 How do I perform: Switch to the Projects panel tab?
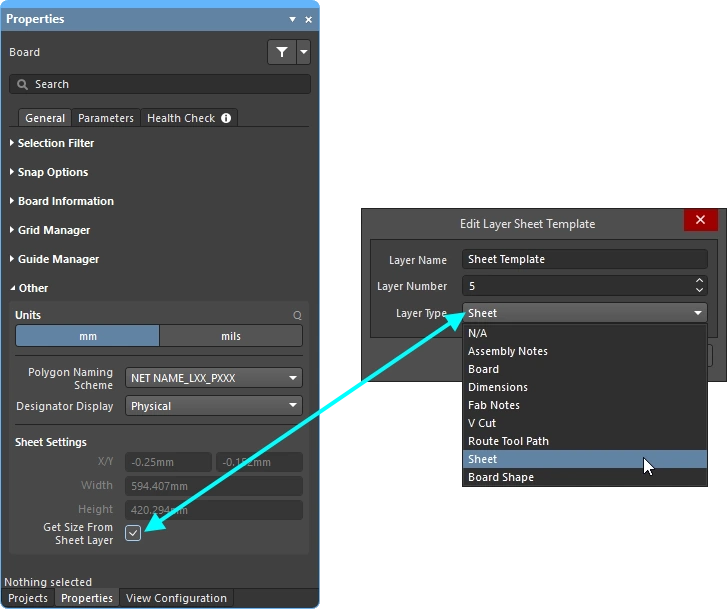28,598
